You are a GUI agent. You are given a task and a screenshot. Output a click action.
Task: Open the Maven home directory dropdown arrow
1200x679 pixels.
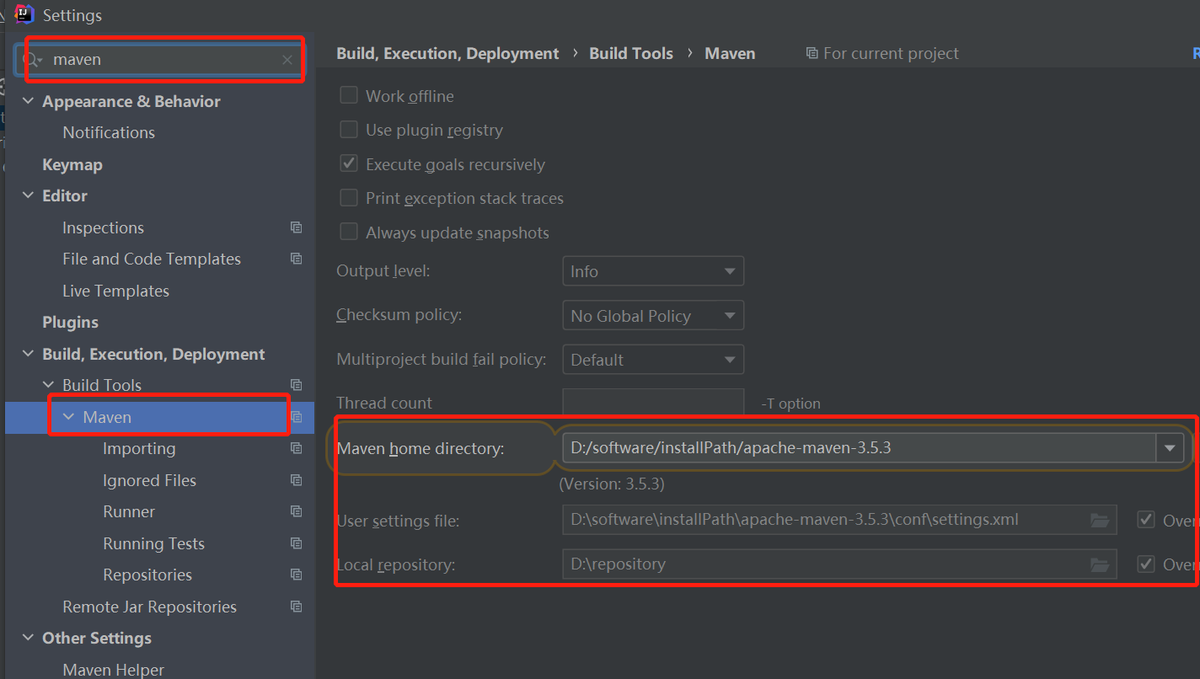(x=1170, y=448)
